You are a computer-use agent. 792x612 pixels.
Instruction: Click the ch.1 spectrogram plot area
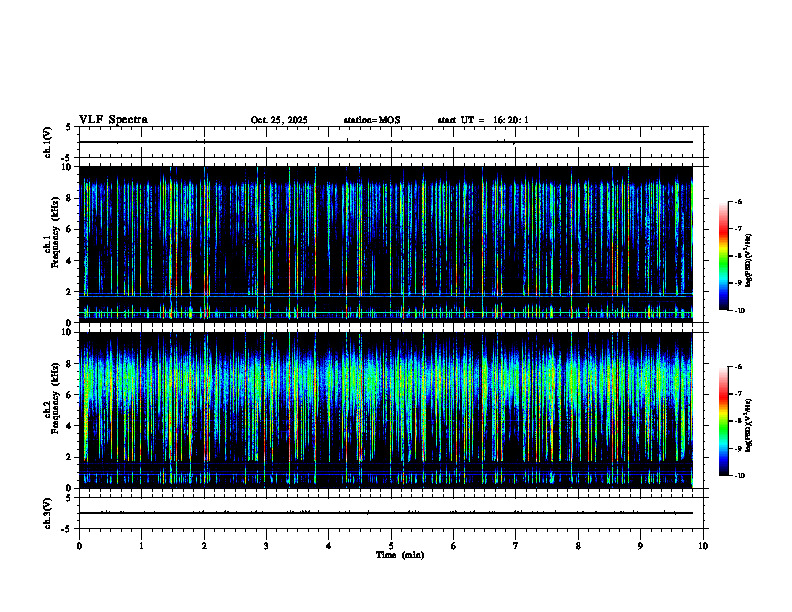point(385,244)
